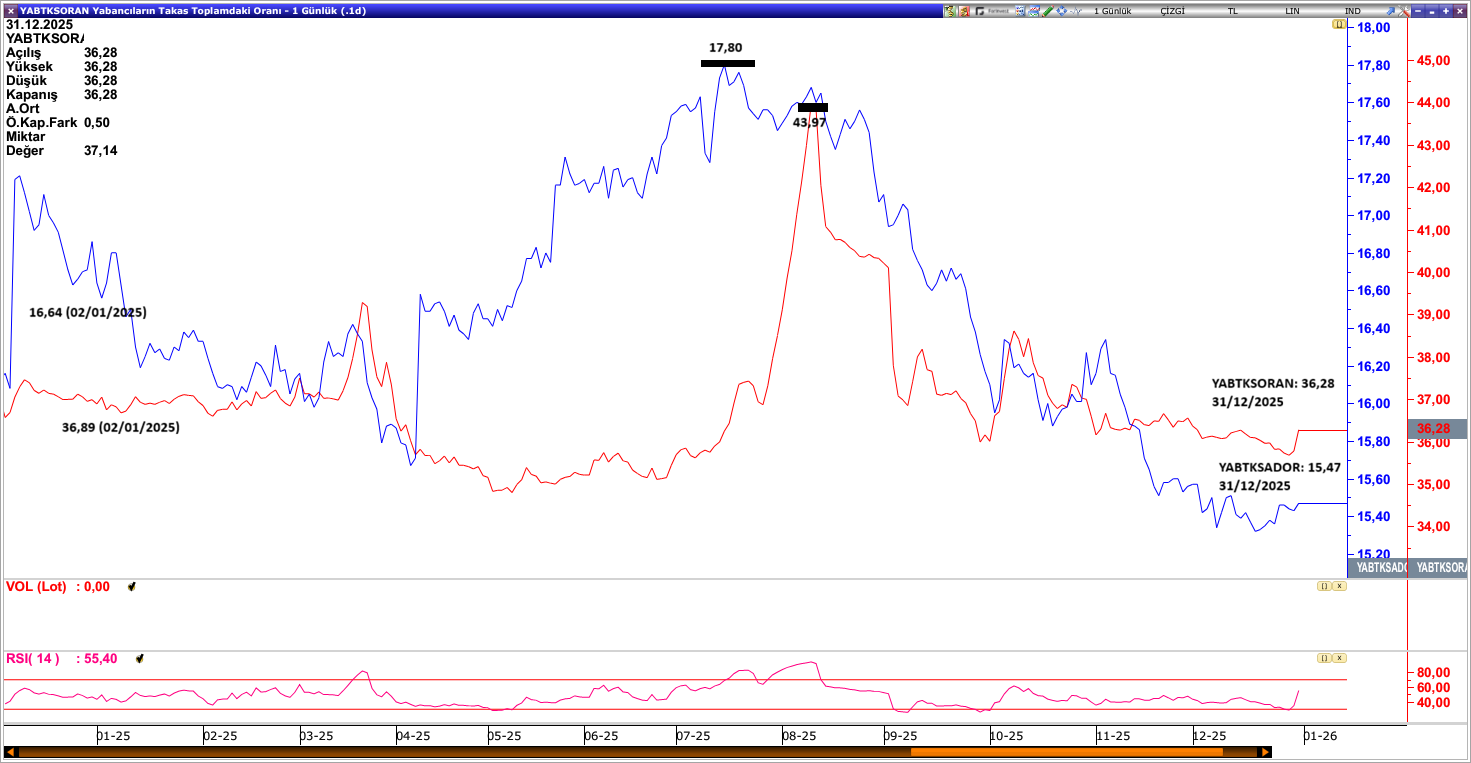Click the scrollbar left arrow at bottom

(x=11, y=752)
